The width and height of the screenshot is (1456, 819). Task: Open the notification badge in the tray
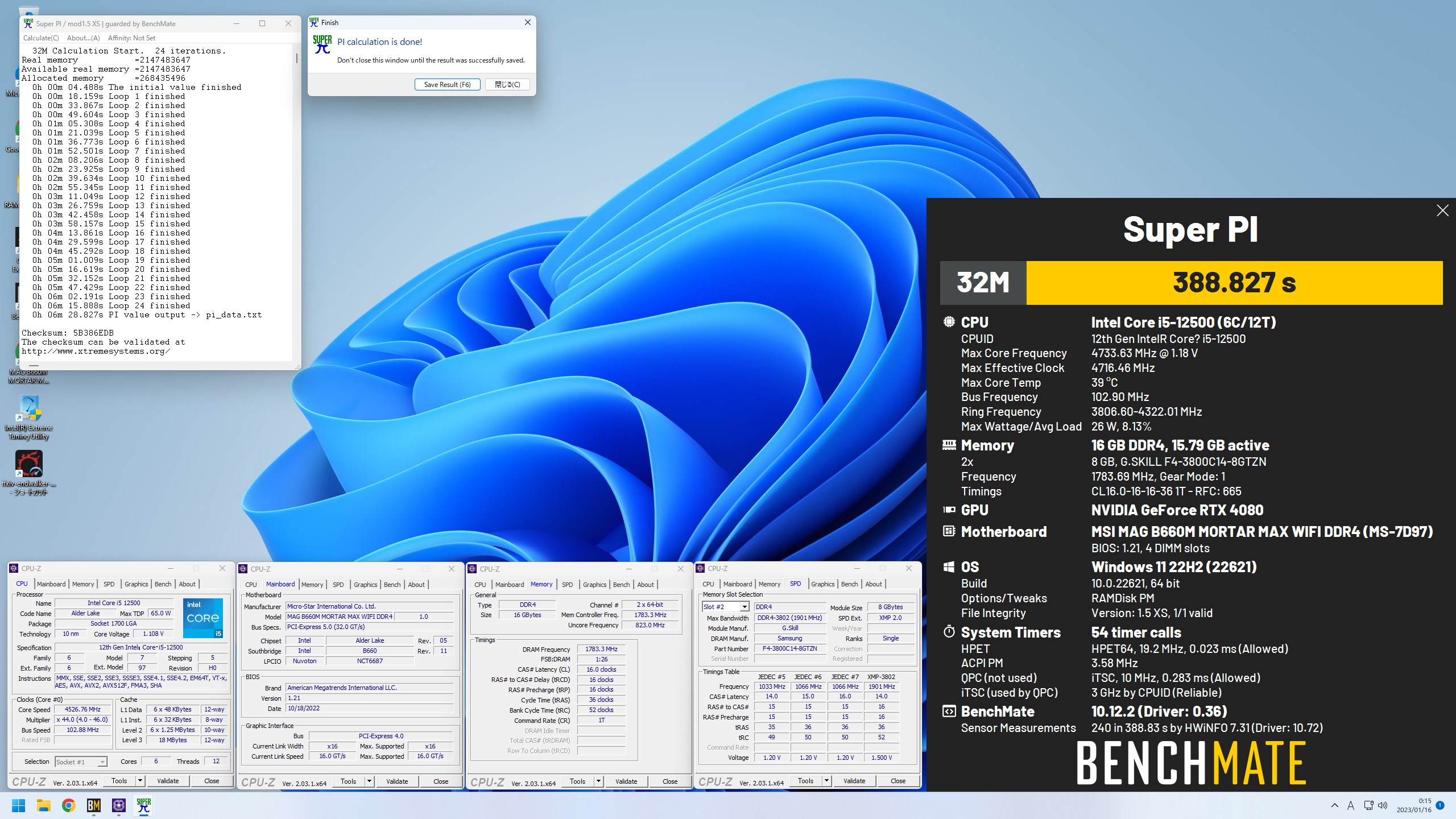tap(1440, 805)
